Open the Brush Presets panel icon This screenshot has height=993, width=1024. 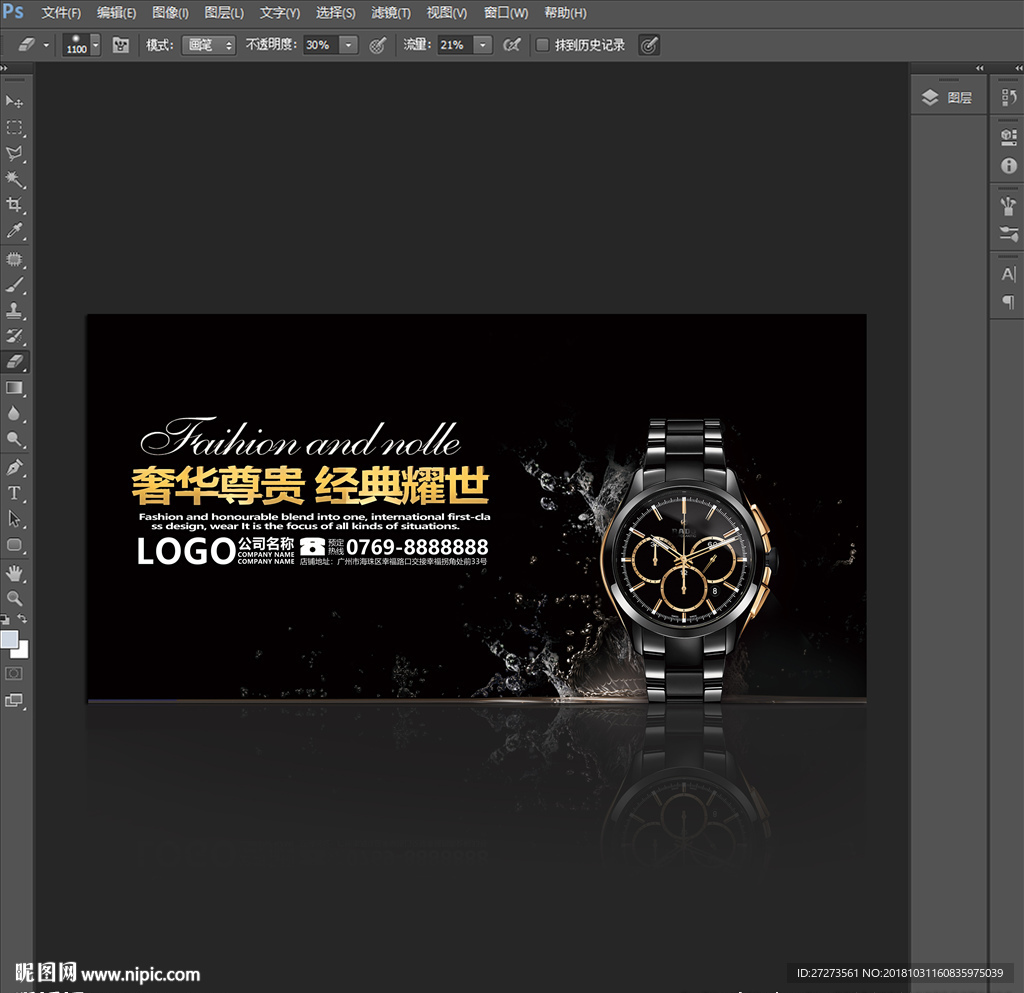1008,234
